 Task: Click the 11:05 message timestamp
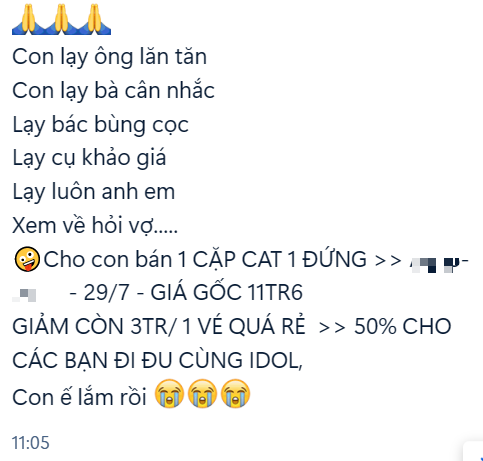pyautogui.click(x=31, y=443)
